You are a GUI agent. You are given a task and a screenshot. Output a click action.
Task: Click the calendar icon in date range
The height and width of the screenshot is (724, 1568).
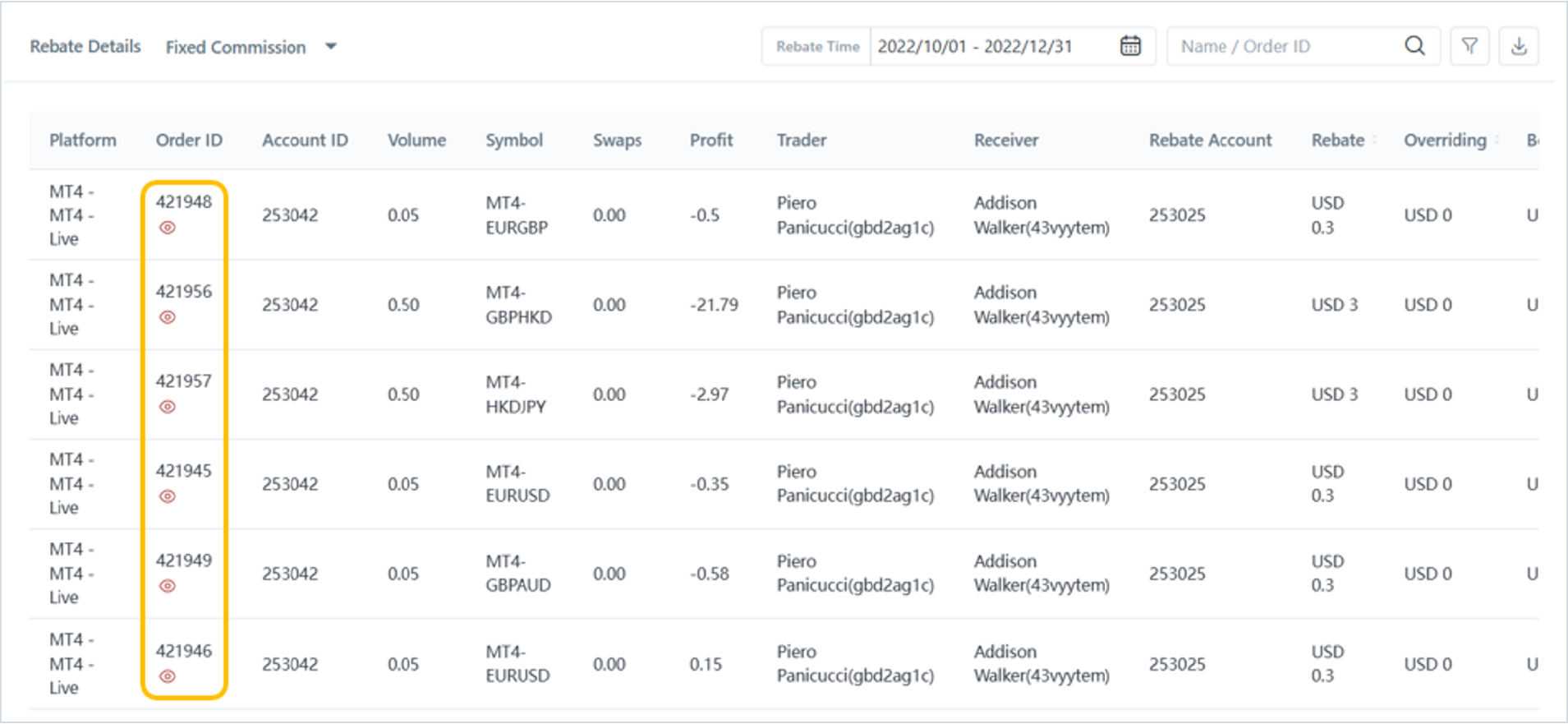tap(1130, 46)
